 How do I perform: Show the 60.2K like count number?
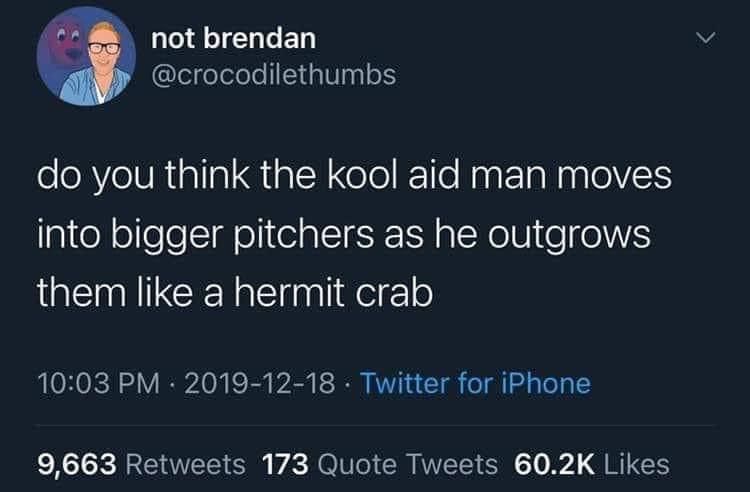pyautogui.click(x=554, y=465)
